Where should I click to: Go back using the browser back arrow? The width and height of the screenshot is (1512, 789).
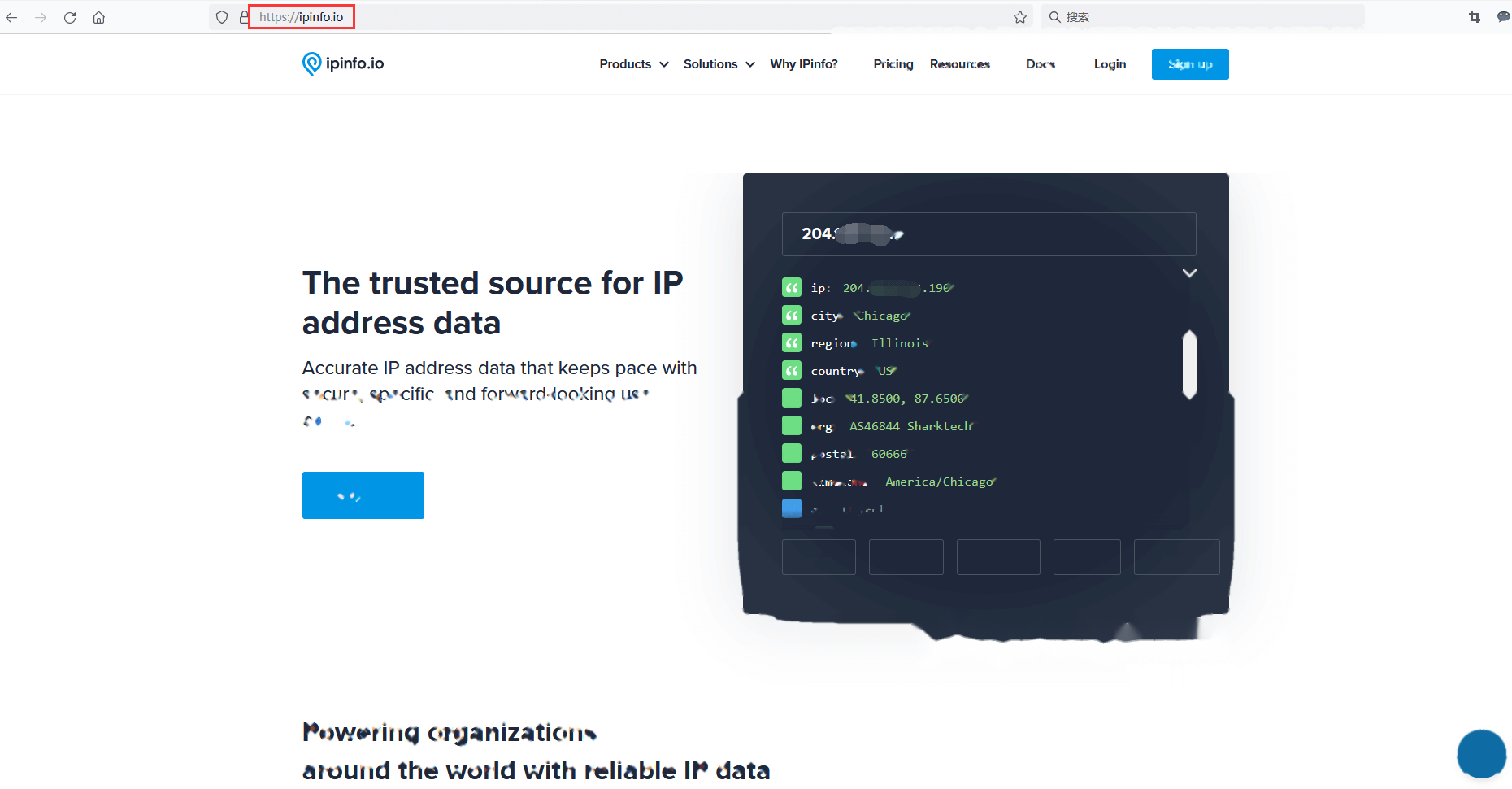pos(11,17)
